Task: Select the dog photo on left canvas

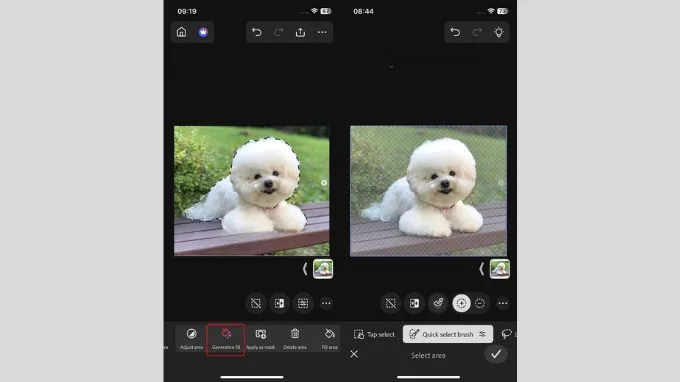Action: click(252, 191)
